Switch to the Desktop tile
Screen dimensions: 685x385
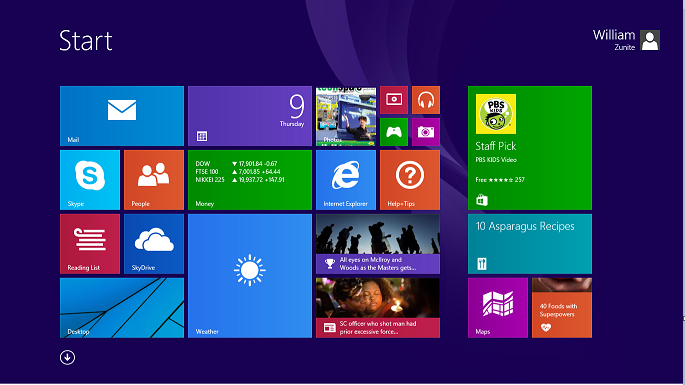122,308
